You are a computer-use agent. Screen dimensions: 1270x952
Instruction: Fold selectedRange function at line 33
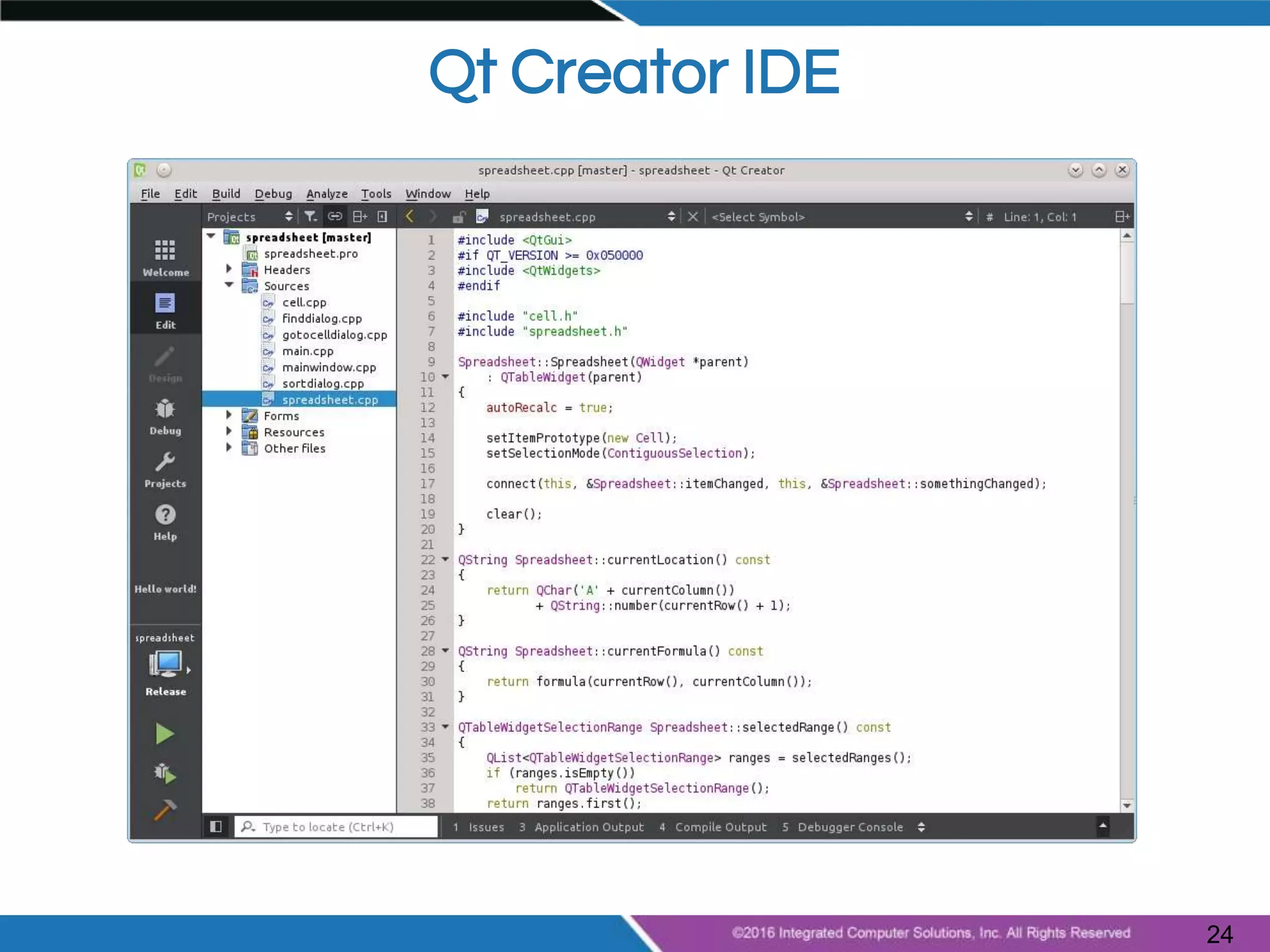(445, 726)
